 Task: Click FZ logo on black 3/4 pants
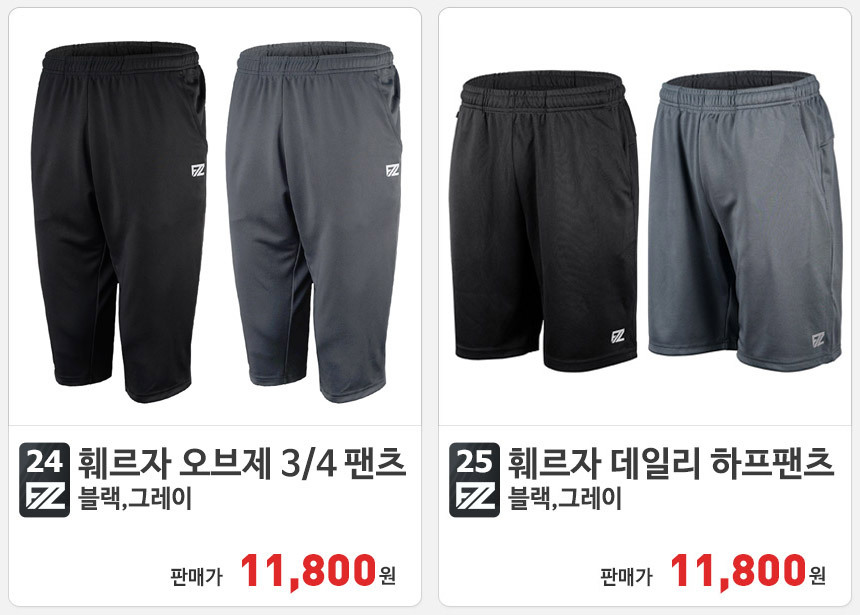198,170
